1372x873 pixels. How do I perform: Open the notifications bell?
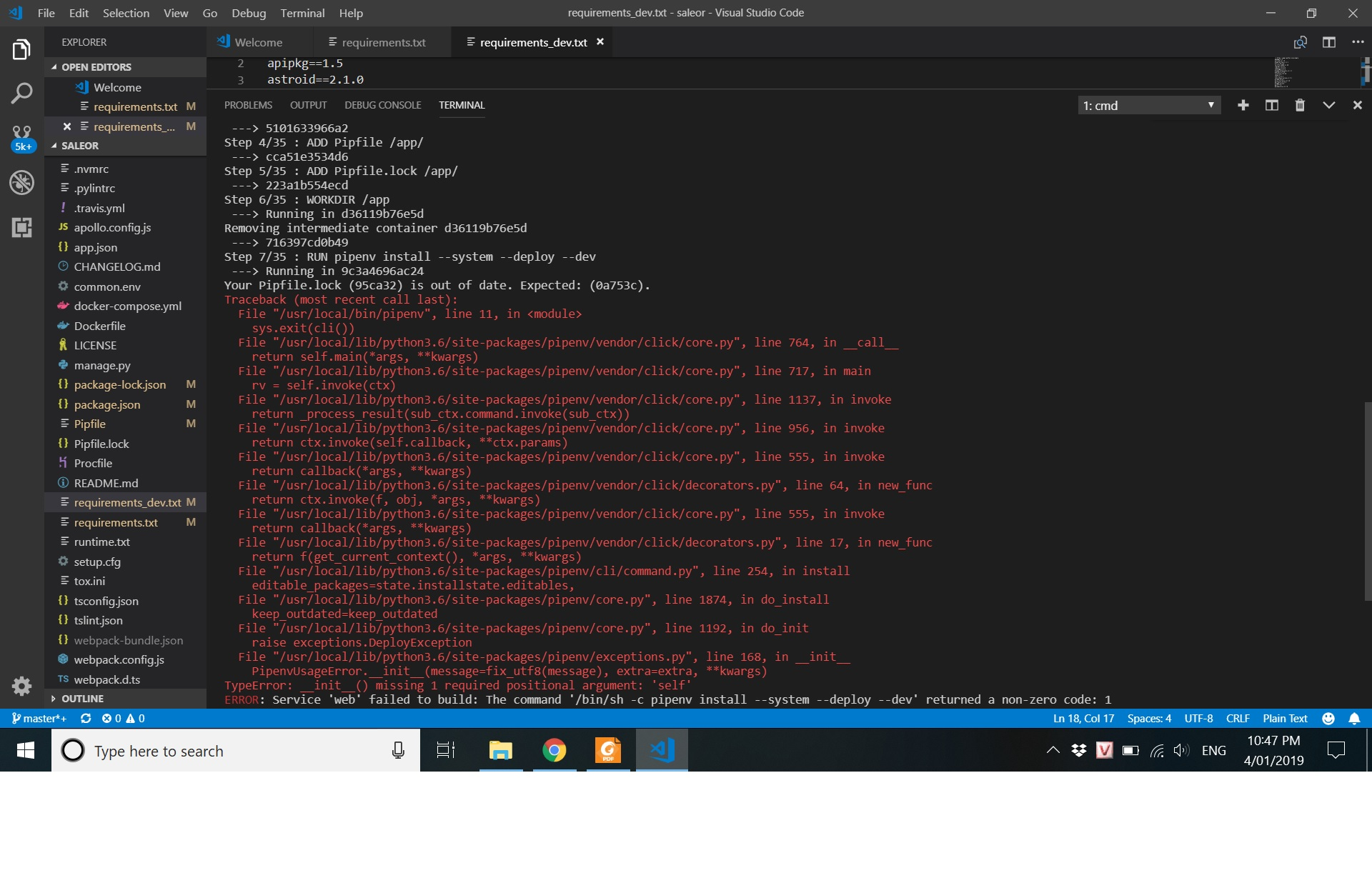pos(1355,718)
